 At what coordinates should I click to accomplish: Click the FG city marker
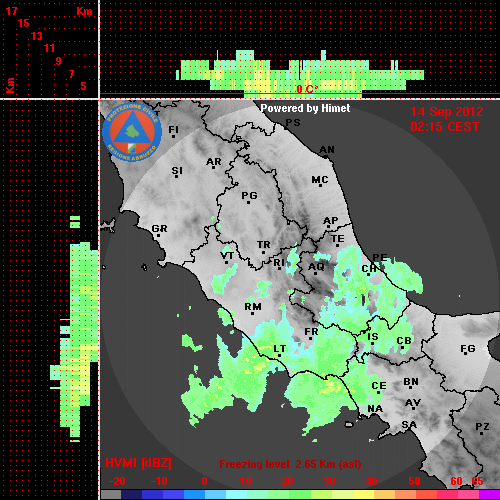point(467,350)
